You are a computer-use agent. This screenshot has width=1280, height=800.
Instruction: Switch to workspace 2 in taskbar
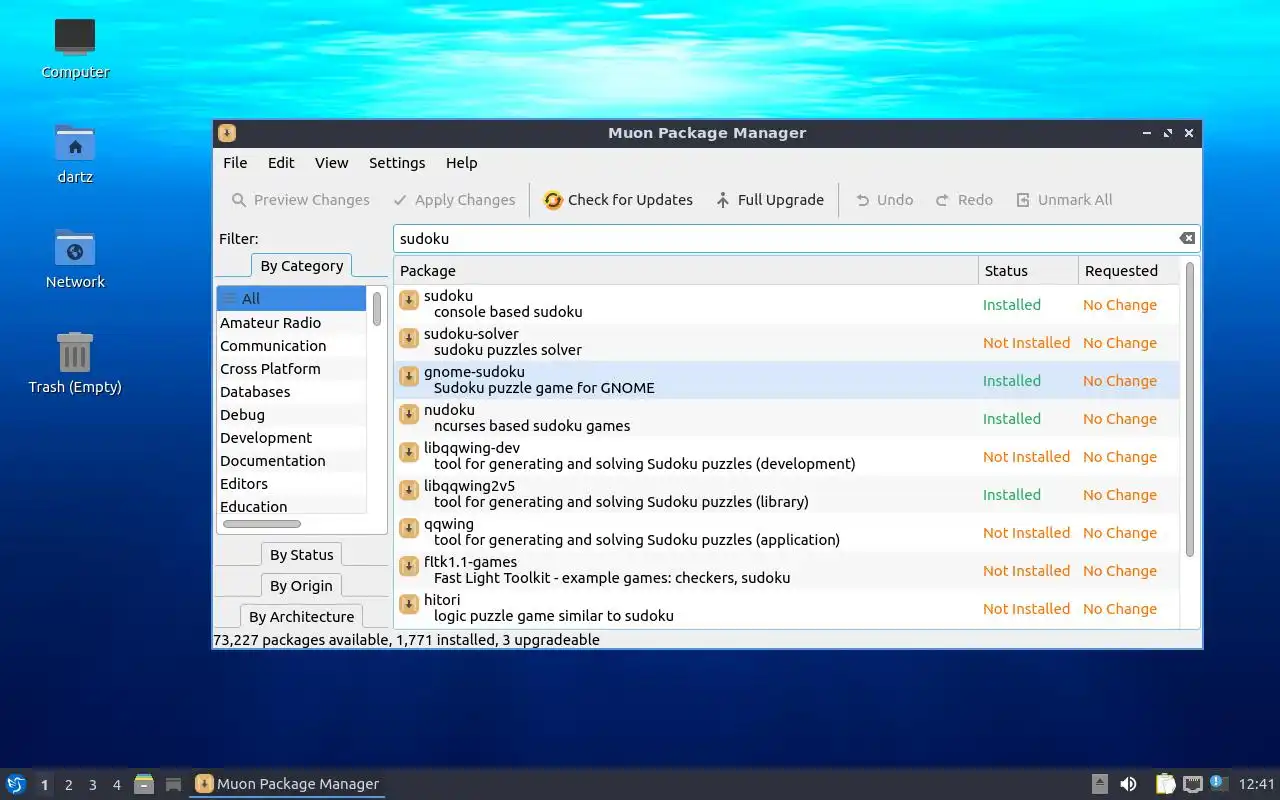click(68, 785)
